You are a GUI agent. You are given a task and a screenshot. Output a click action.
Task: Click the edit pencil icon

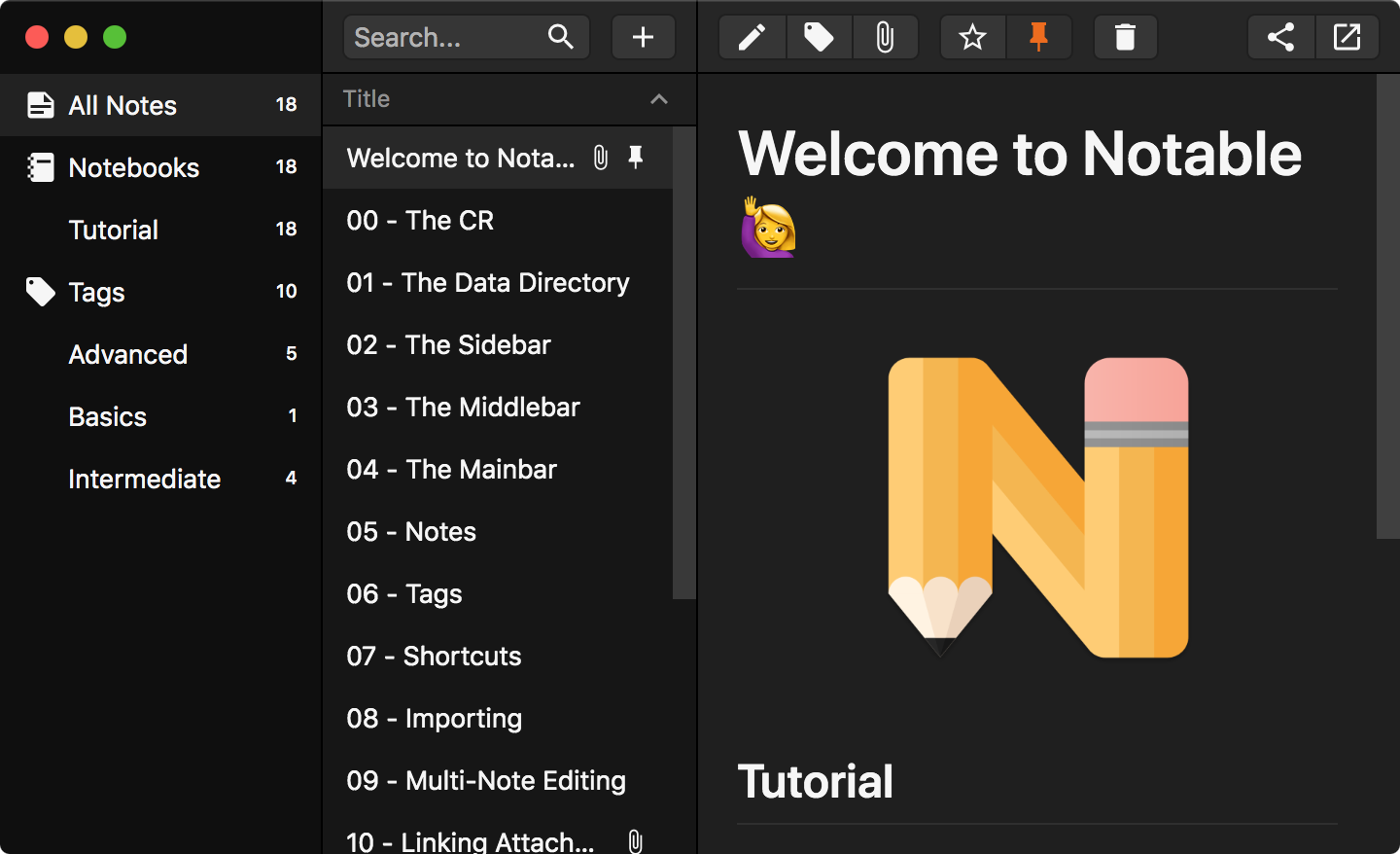752,37
